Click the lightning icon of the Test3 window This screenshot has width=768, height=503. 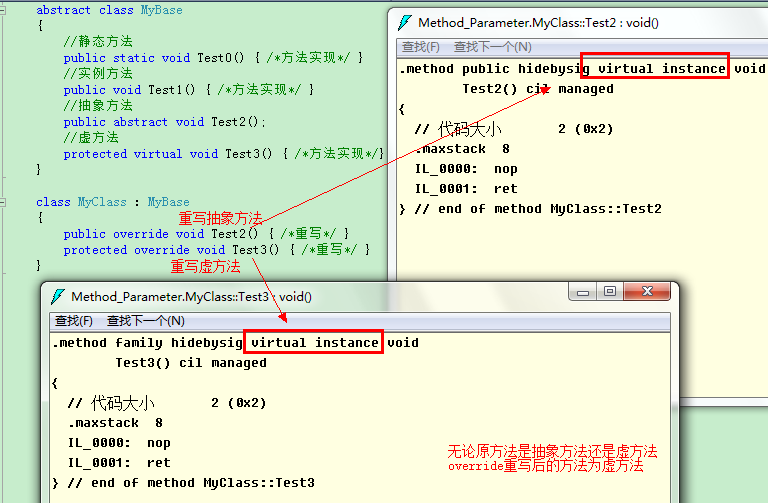coord(58,296)
